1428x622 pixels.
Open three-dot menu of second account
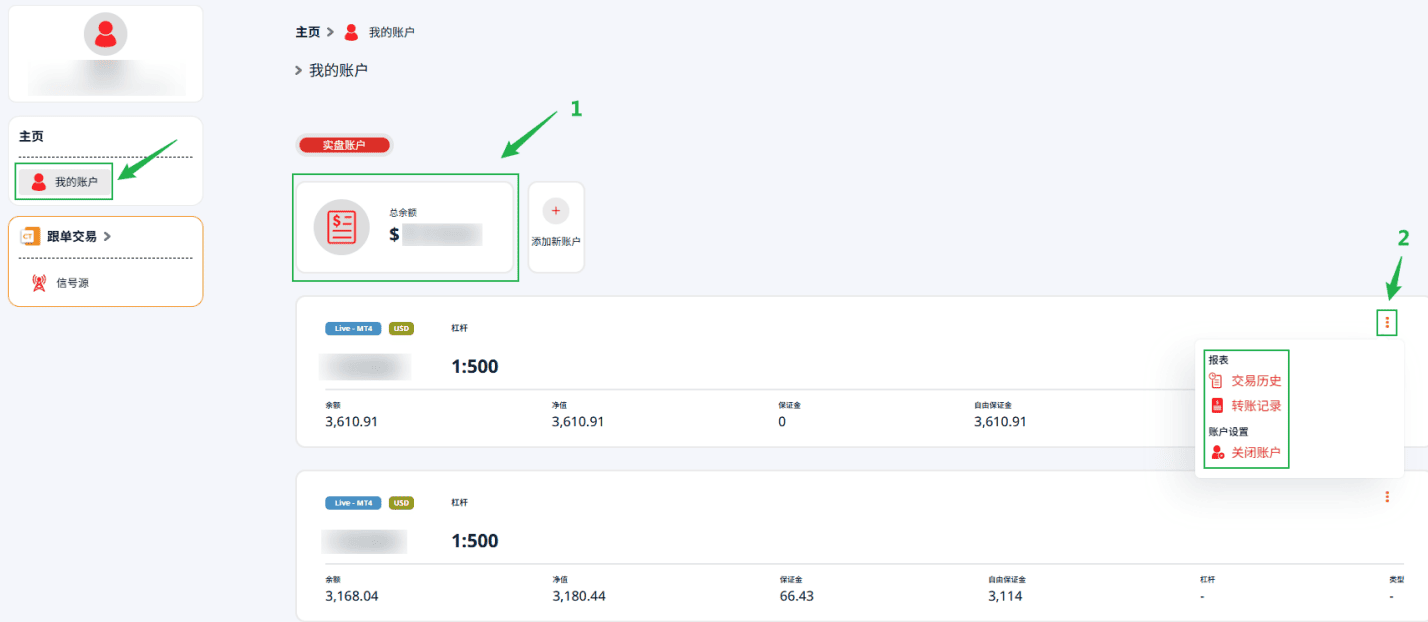[x=1387, y=496]
